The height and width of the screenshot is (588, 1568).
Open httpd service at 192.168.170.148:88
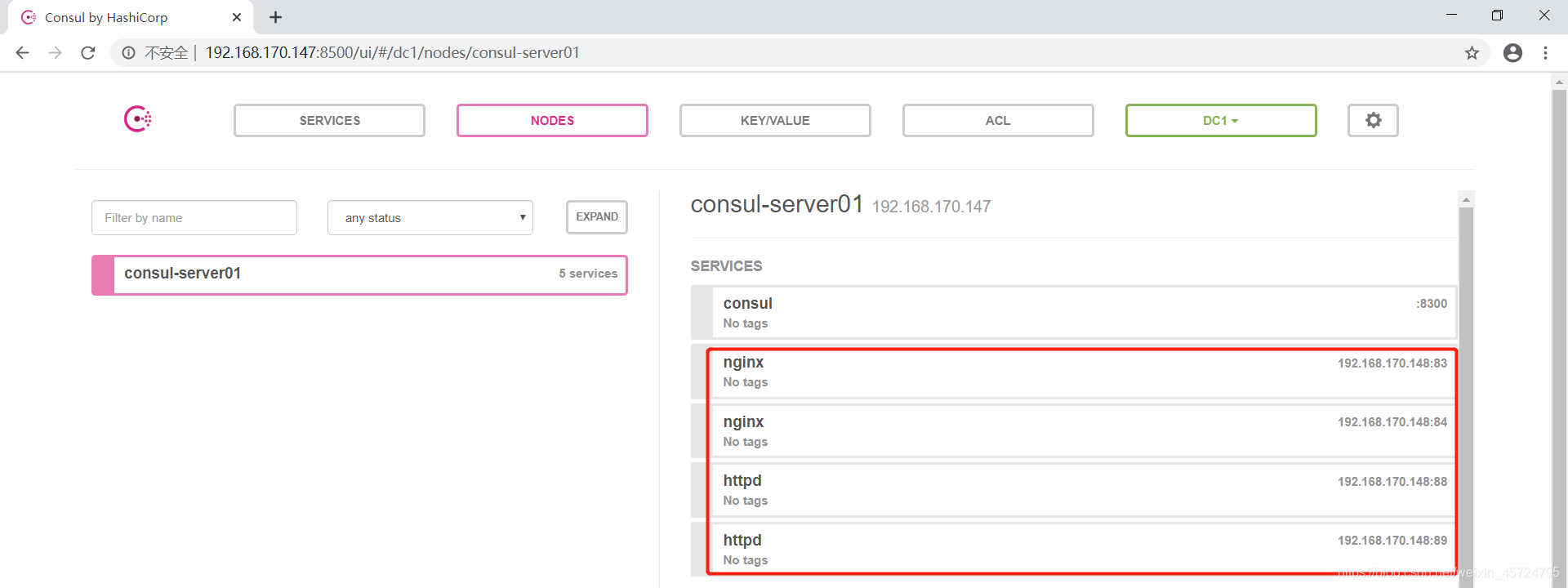pos(1073,490)
